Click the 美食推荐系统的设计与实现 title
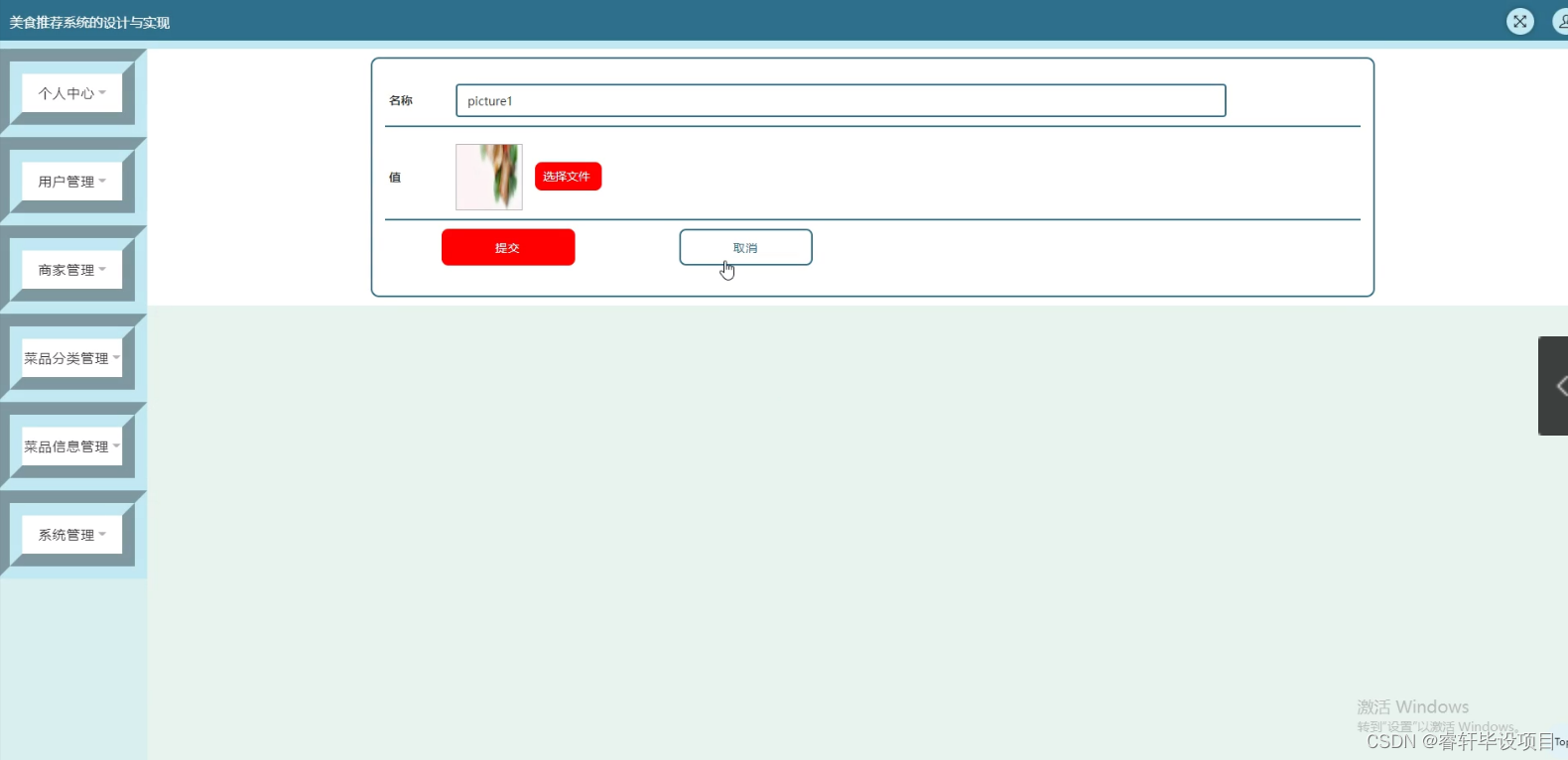Screen dimensions: 1568x760 [x=90, y=22]
